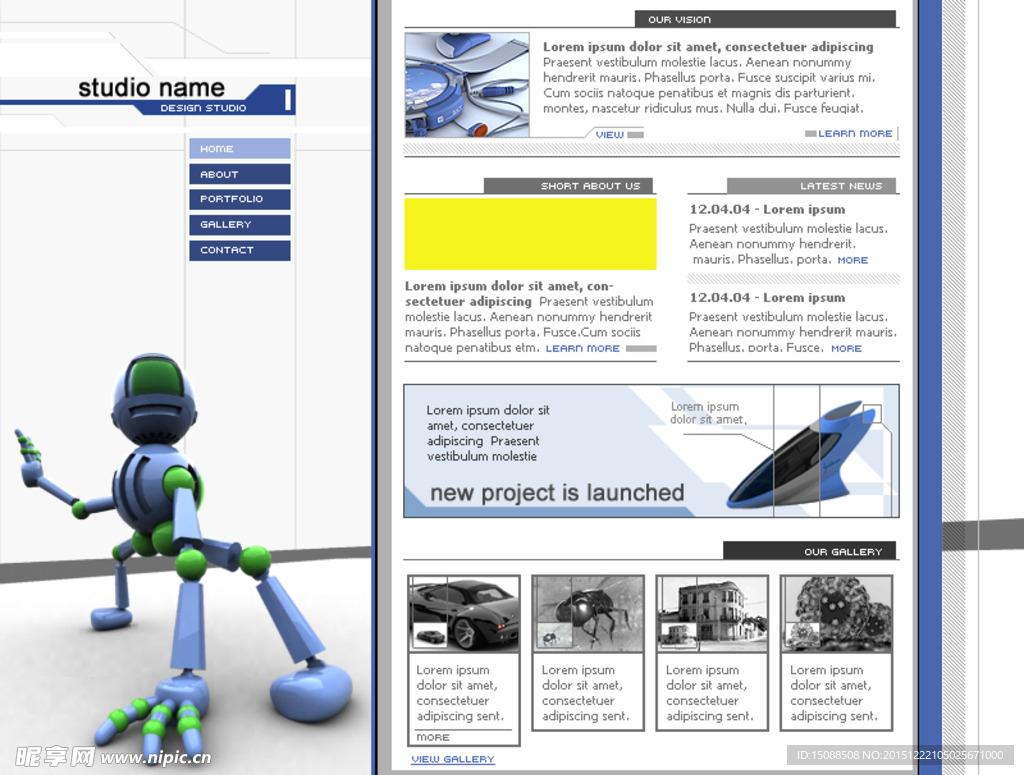Click Learn More in Short About Us
1024x775 pixels.
click(583, 349)
